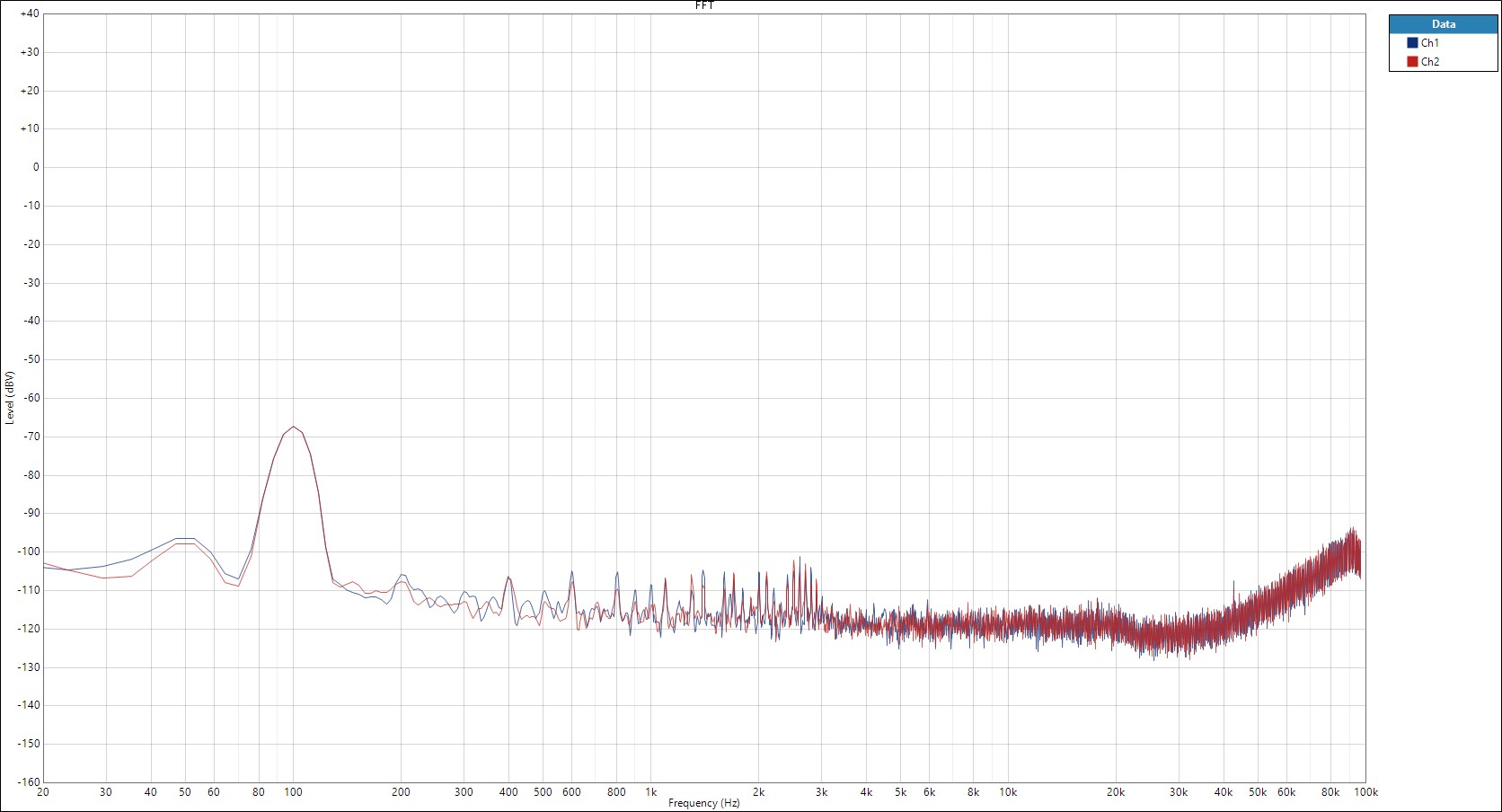Click the 20k frequency axis tick label
Image resolution: width=1502 pixels, height=812 pixels.
coord(1116,792)
